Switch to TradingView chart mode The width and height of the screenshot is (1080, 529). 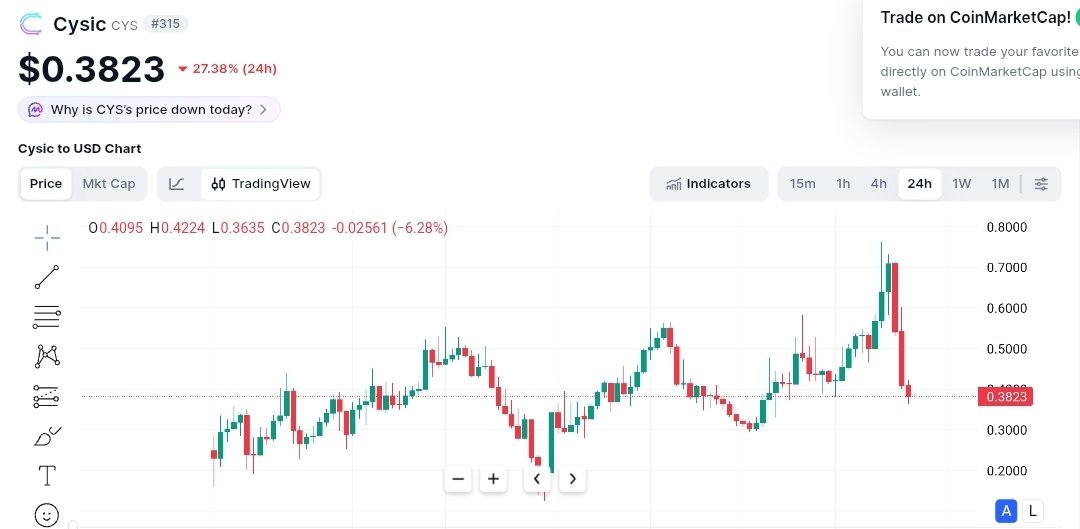261,184
